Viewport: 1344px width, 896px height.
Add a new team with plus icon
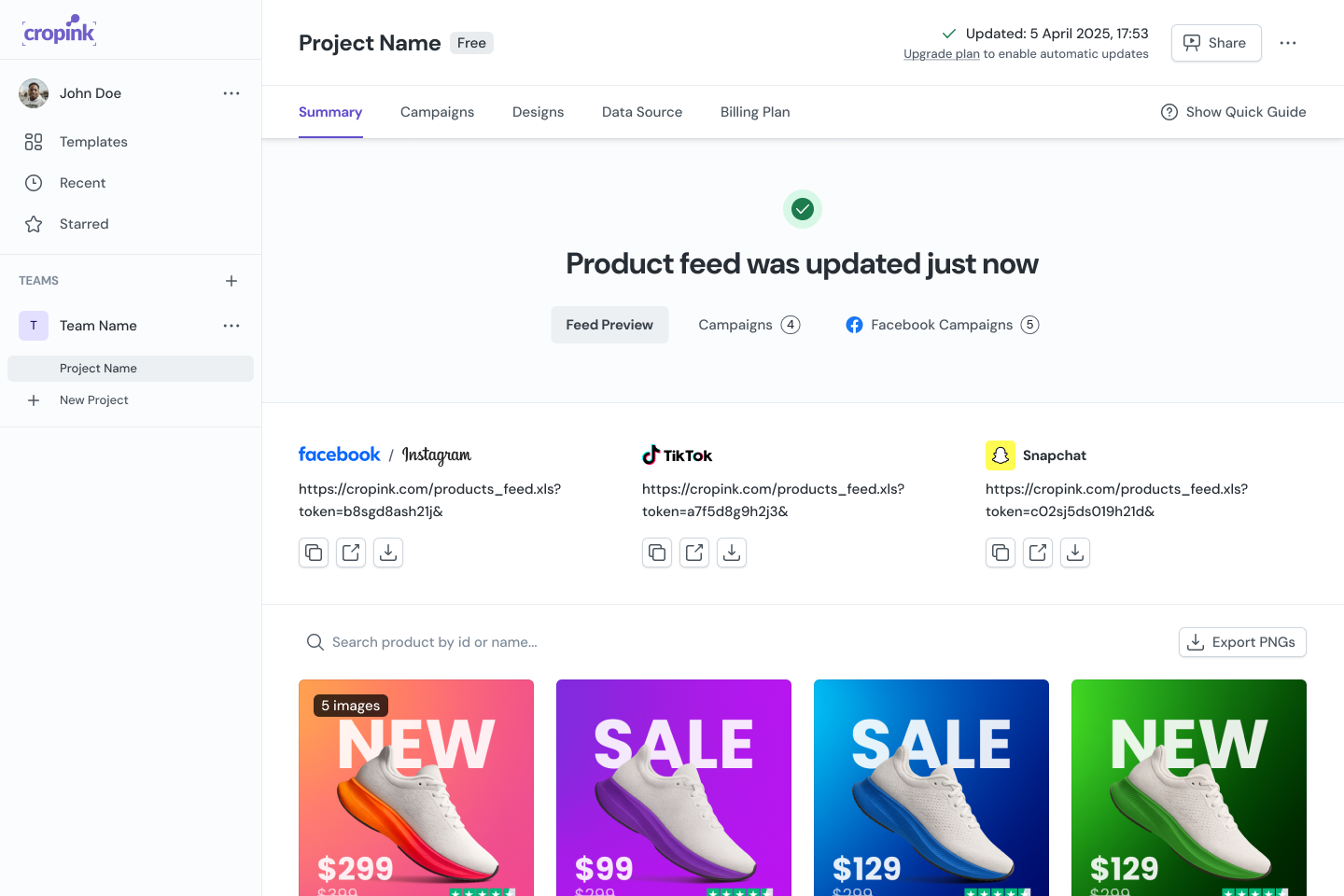(231, 281)
